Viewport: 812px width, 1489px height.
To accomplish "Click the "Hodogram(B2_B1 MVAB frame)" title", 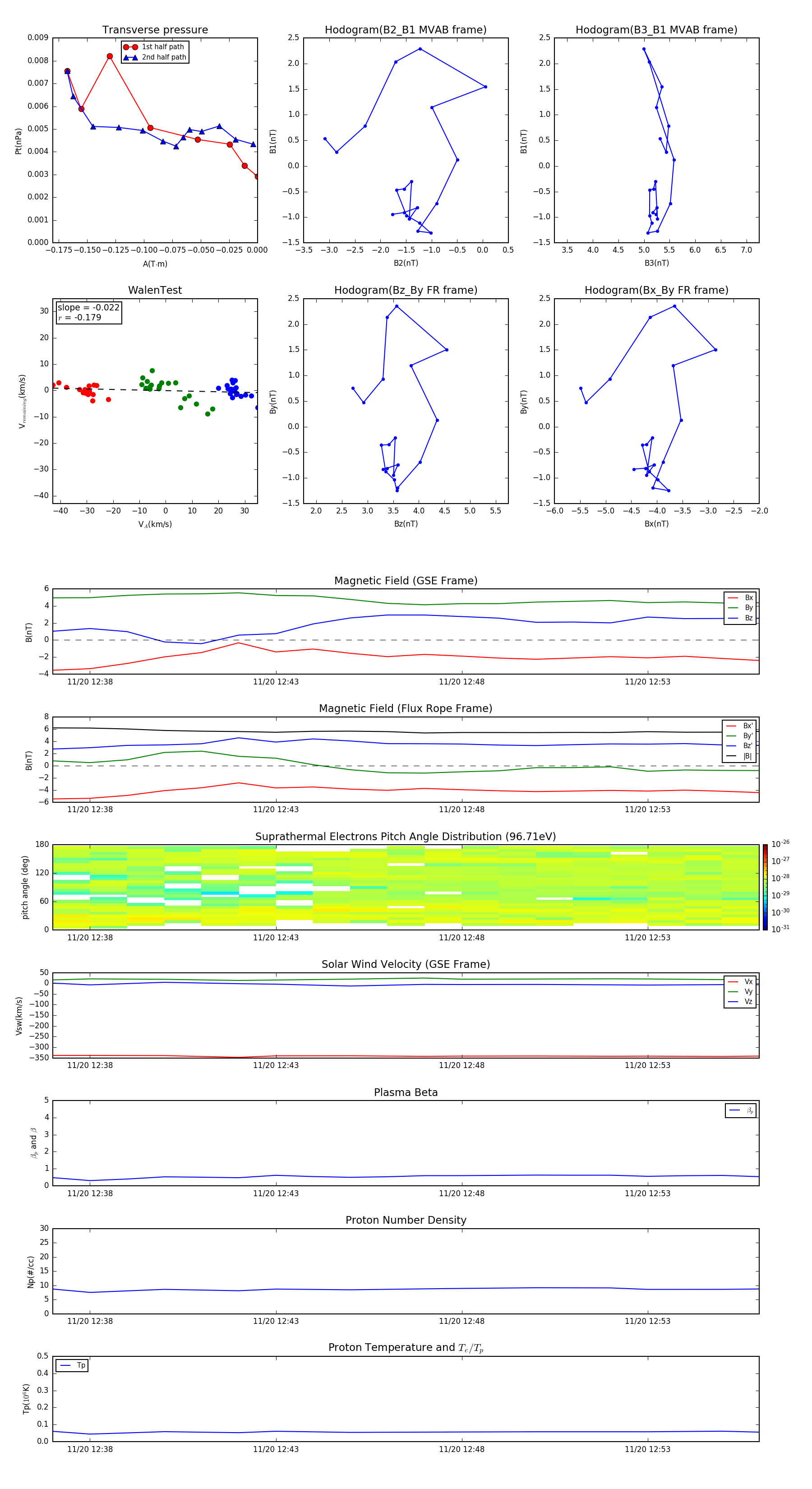I will tap(406, 30).
